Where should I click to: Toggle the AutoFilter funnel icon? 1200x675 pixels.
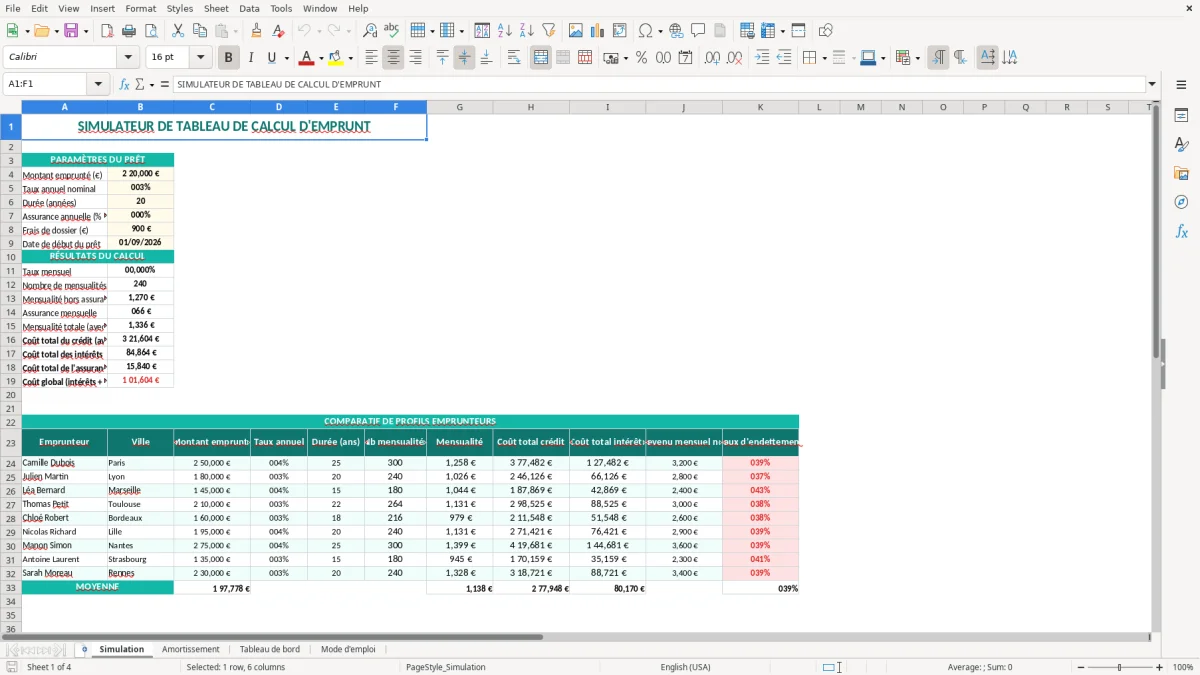tap(548, 31)
